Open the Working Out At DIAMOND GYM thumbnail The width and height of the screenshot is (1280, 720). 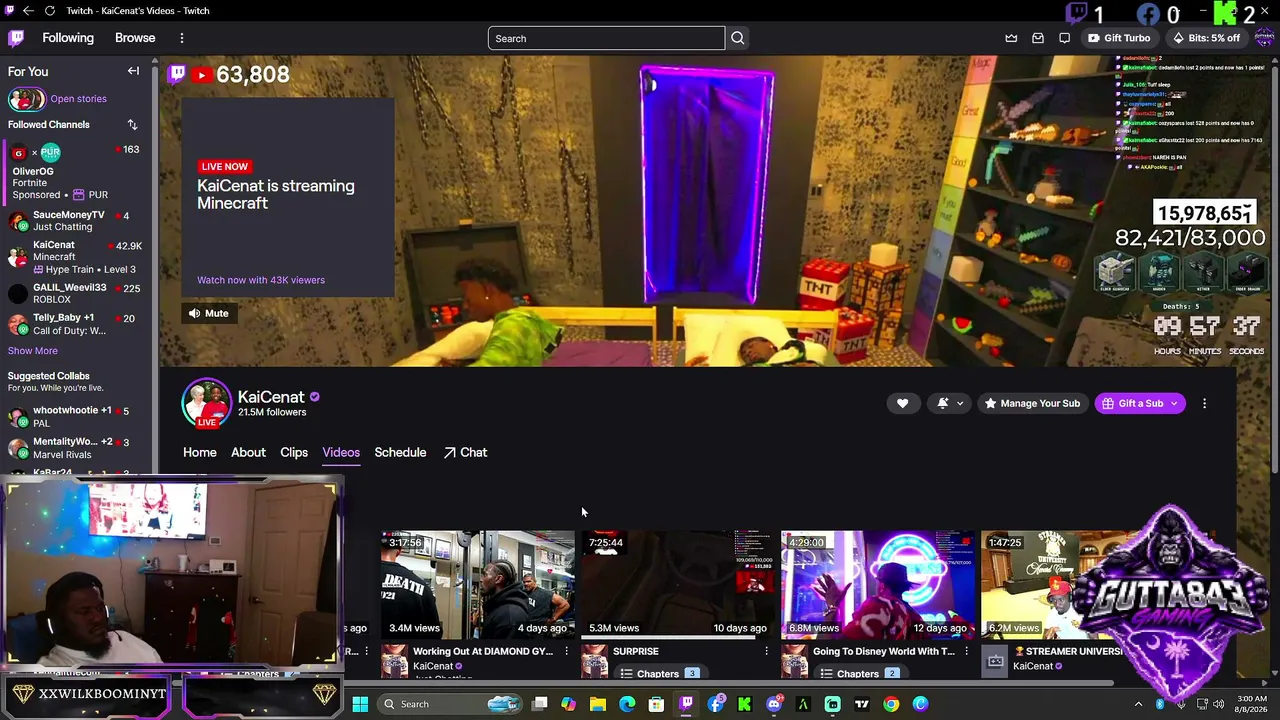tap(477, 584)
